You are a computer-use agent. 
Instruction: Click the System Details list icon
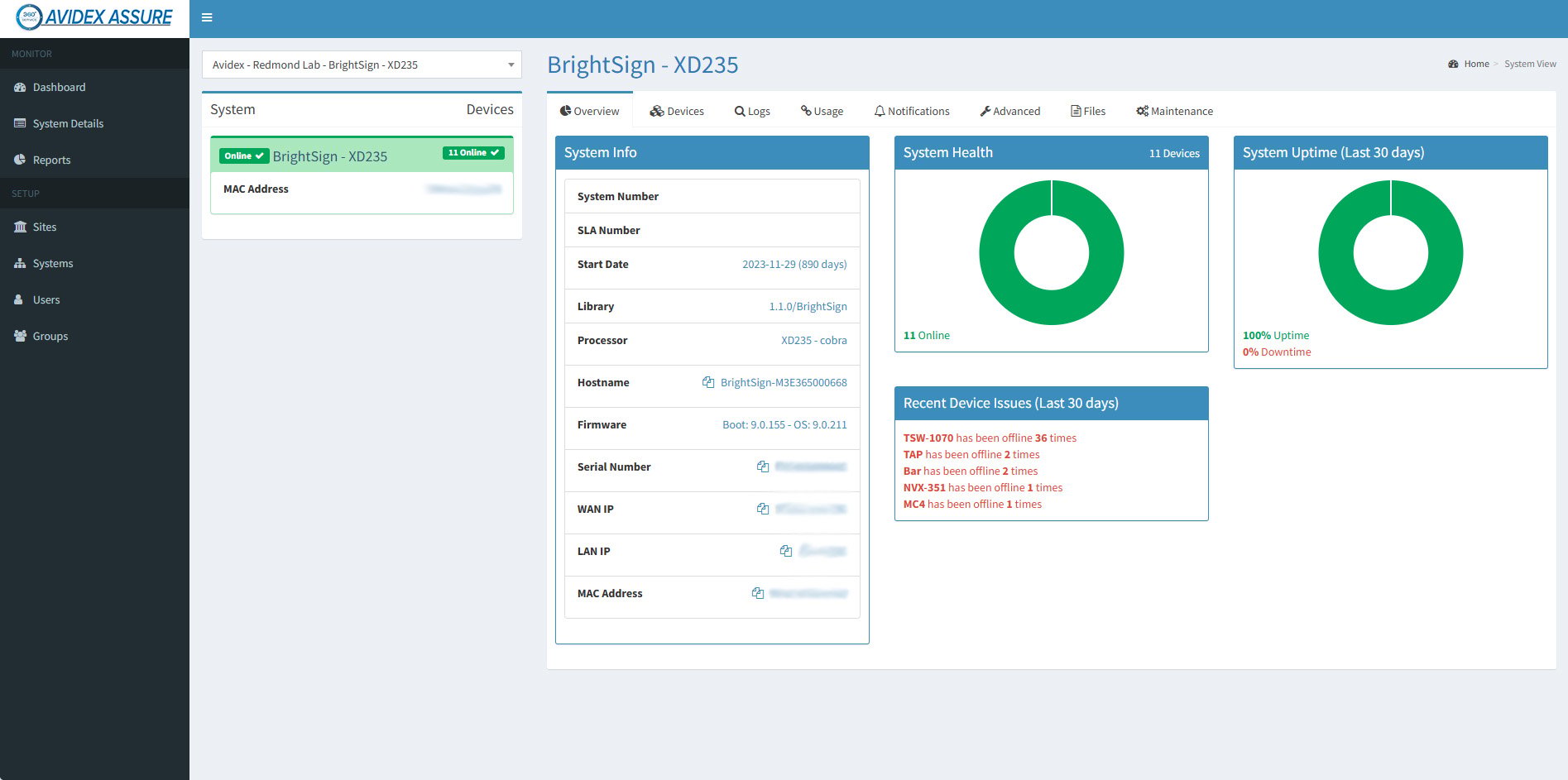[20, 123]
